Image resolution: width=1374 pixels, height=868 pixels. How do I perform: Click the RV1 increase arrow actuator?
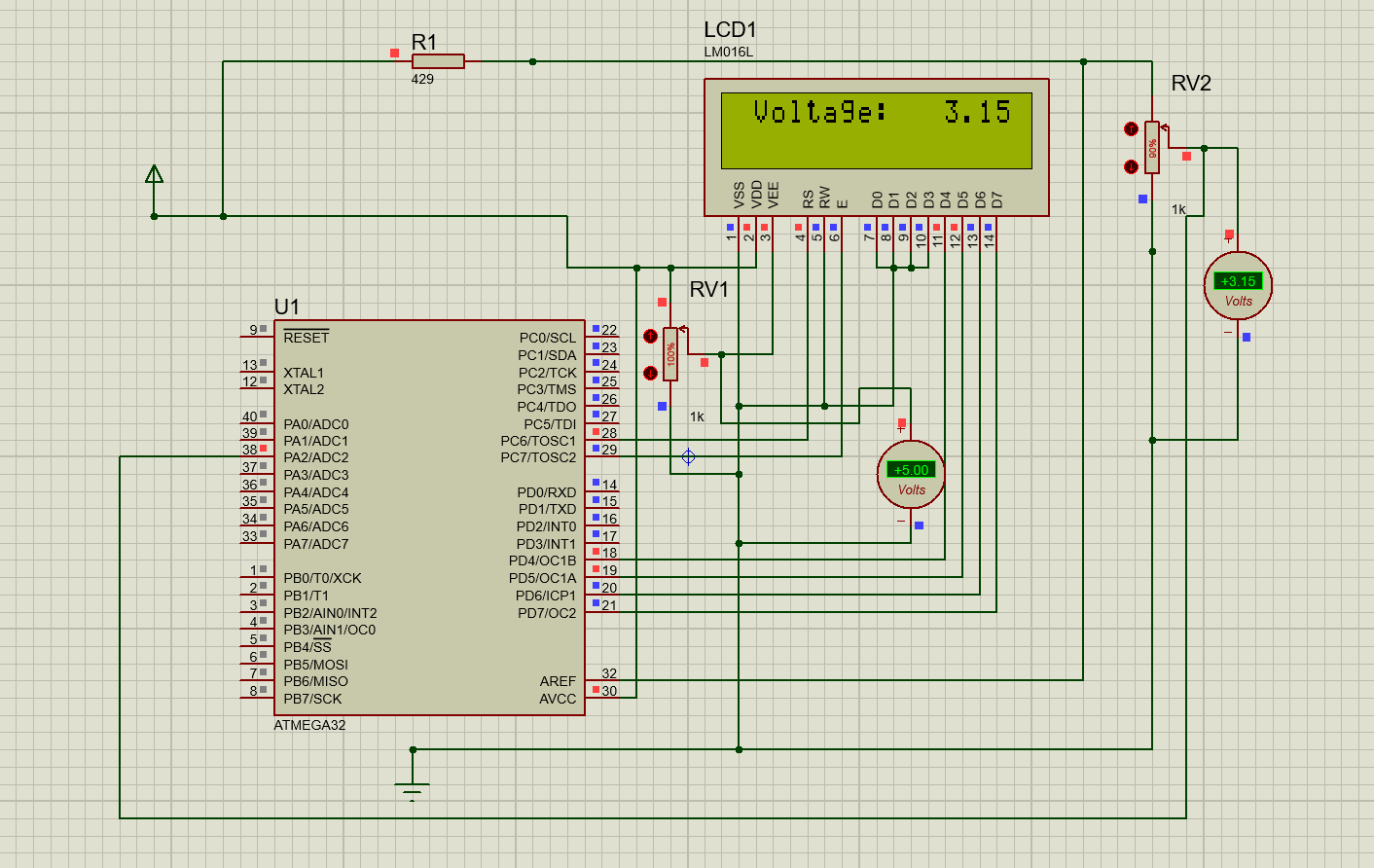coord(650,337)
